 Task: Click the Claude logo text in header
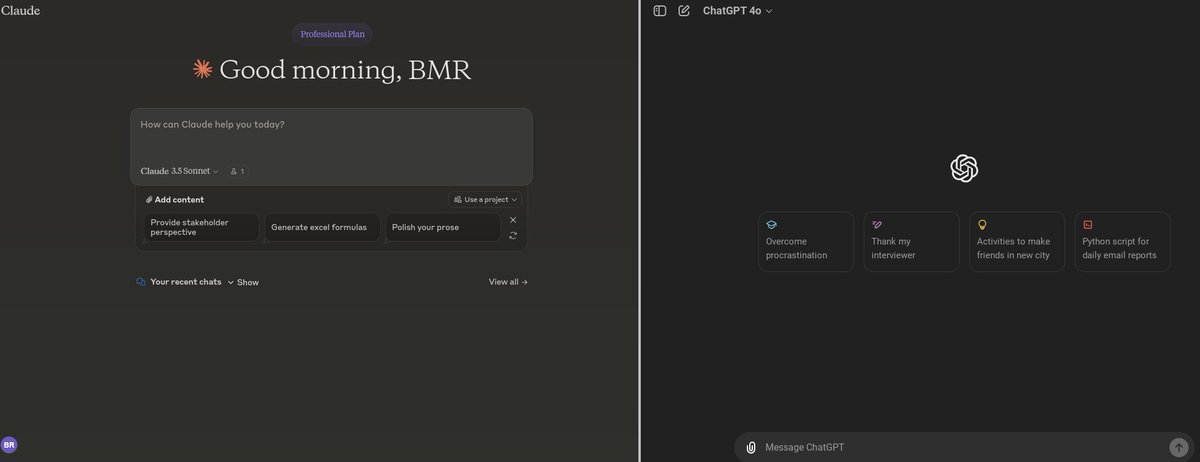tap(20, 10)
